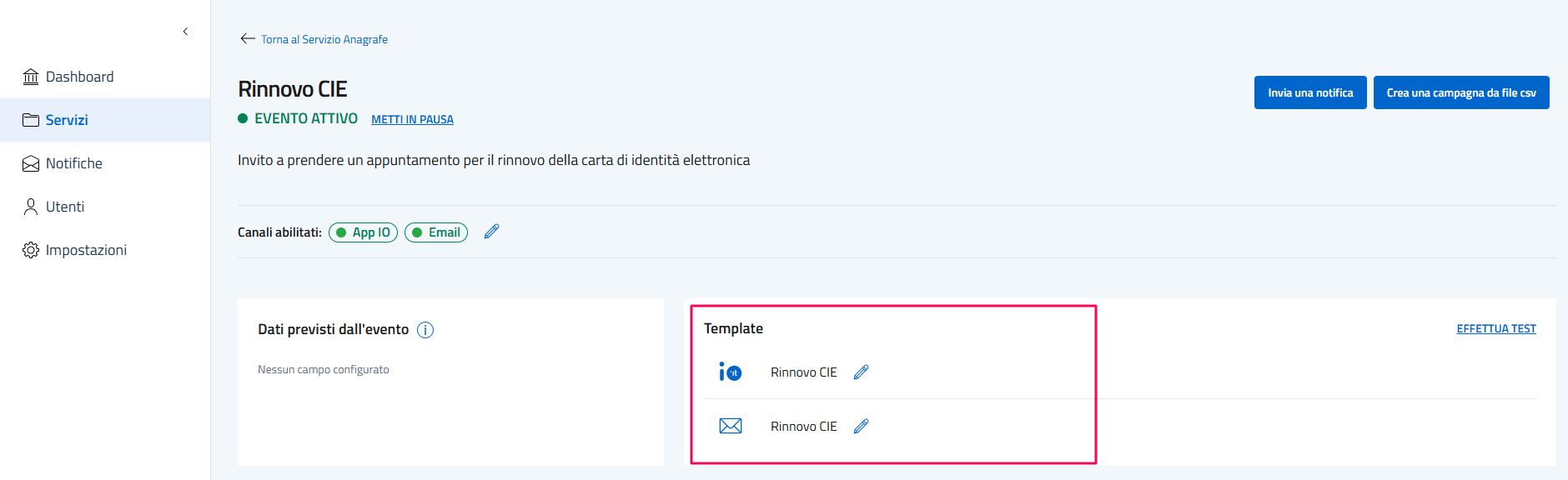1568x480 pixels.
Task: Pause the event via Metti in pausa
Action: point(412,120)
